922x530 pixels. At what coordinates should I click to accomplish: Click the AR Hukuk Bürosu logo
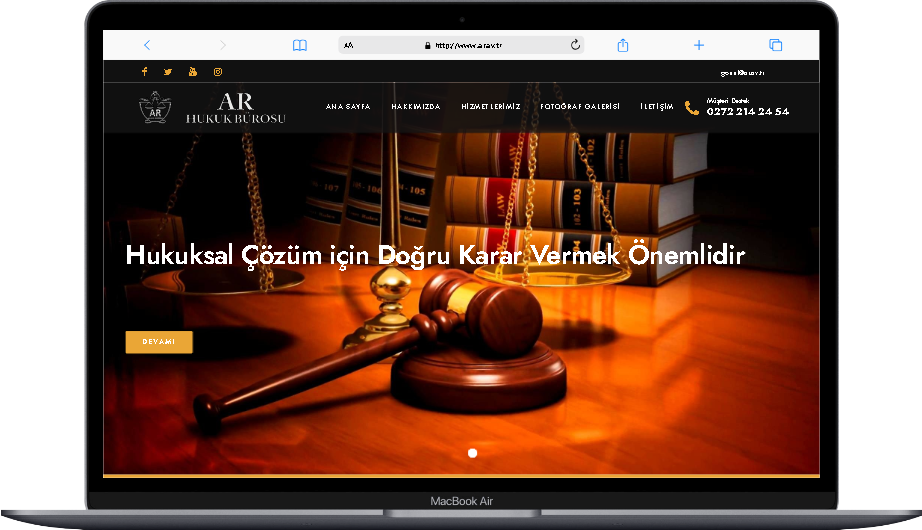[213, 108]
